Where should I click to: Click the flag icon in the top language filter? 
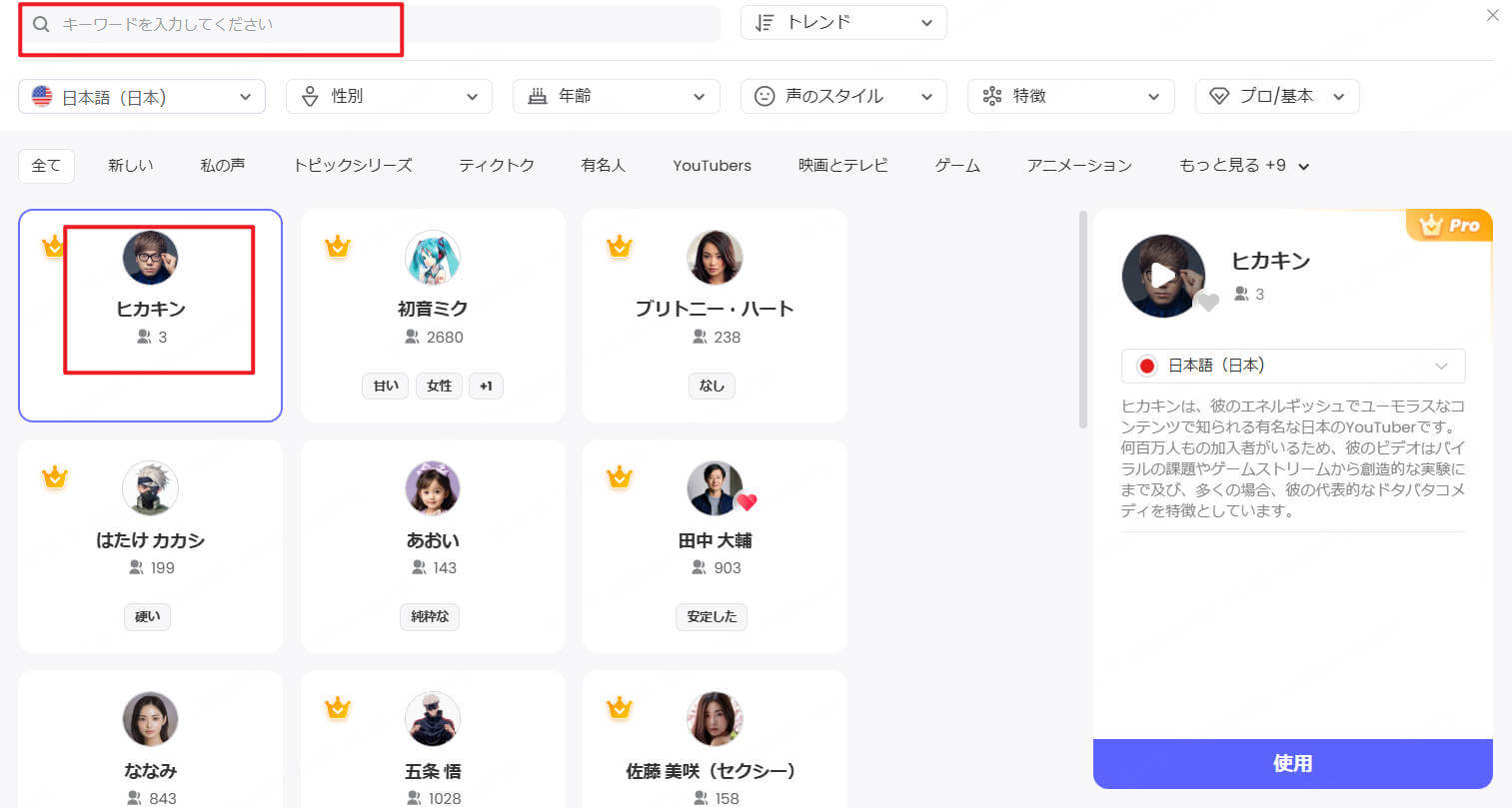point(42,96)
